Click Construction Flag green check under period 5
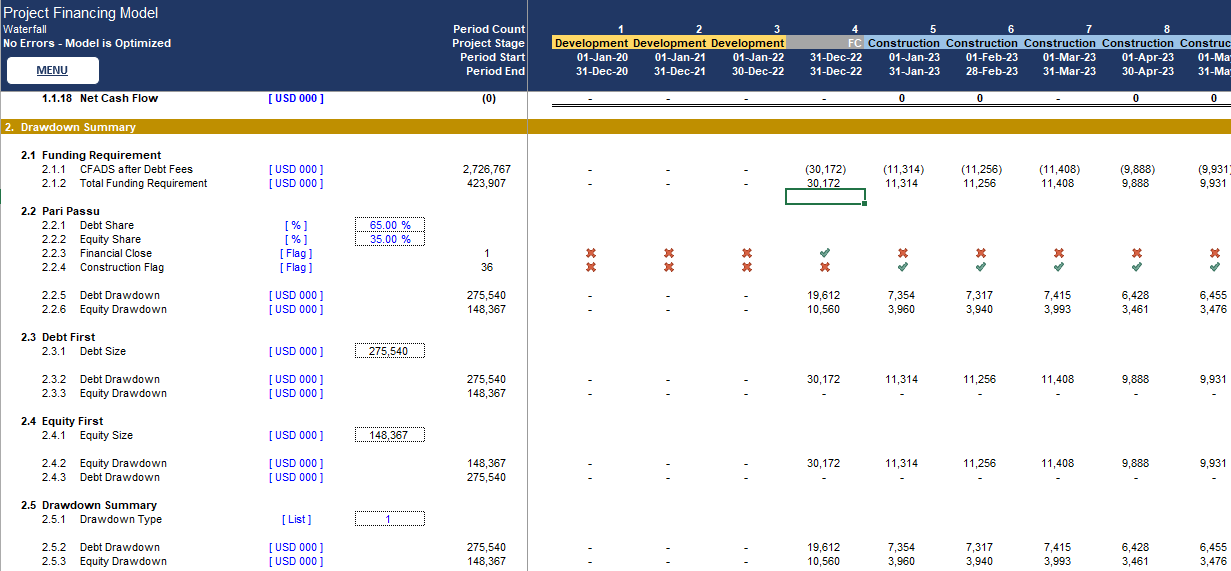The width and height of the screenshot is (1231, 571). coord(903,268)
